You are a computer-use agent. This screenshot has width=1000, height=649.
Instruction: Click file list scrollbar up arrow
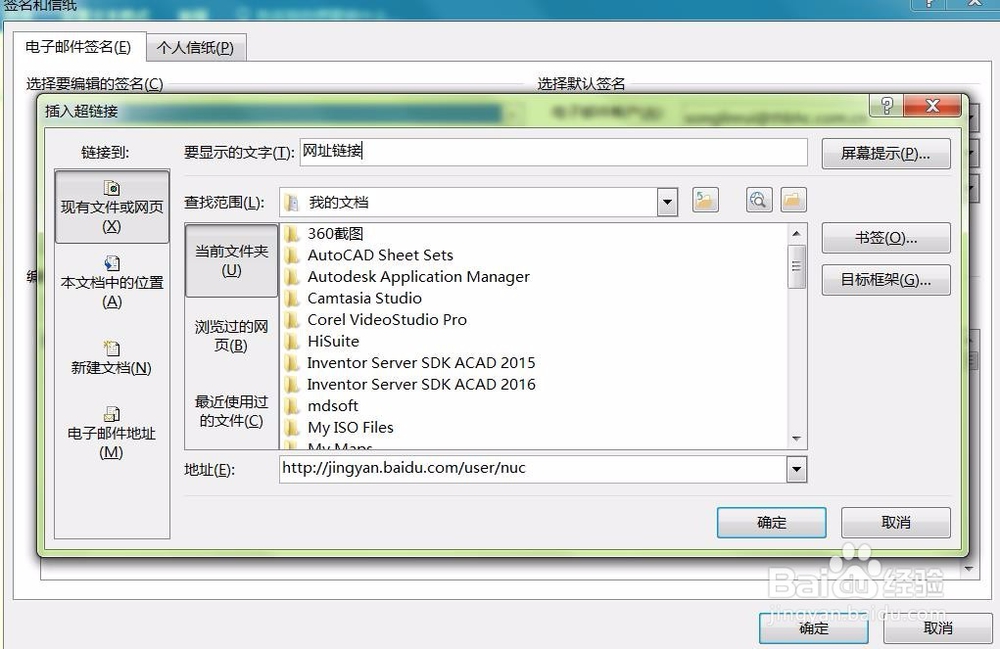click(x=797, y=233)
